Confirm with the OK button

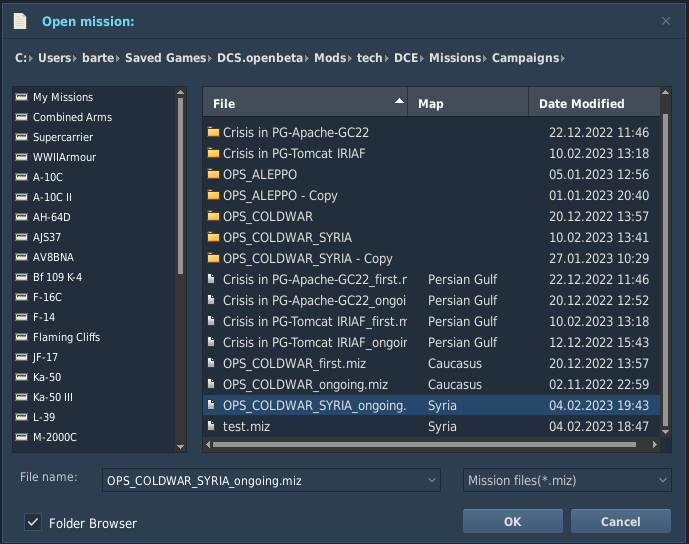click(x=512, y=521)
